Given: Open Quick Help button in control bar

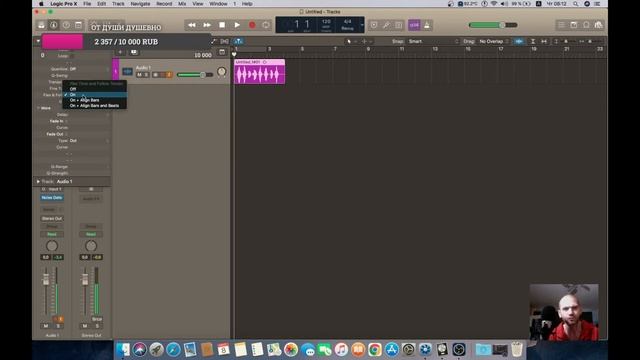Looking at the screenshot, I should coord(66,25).
